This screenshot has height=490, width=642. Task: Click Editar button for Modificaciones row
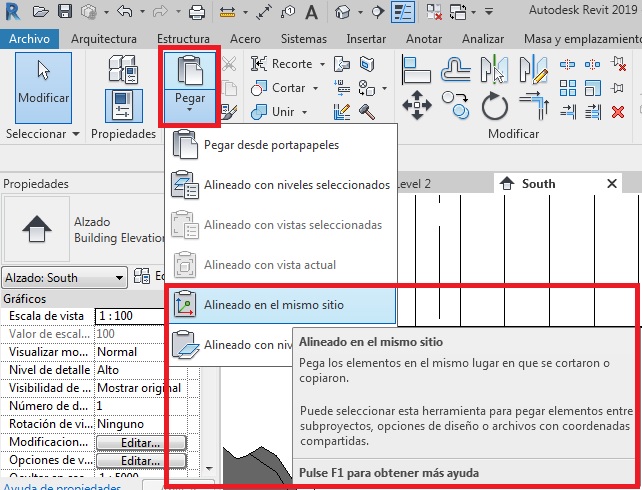click(141, 442)
